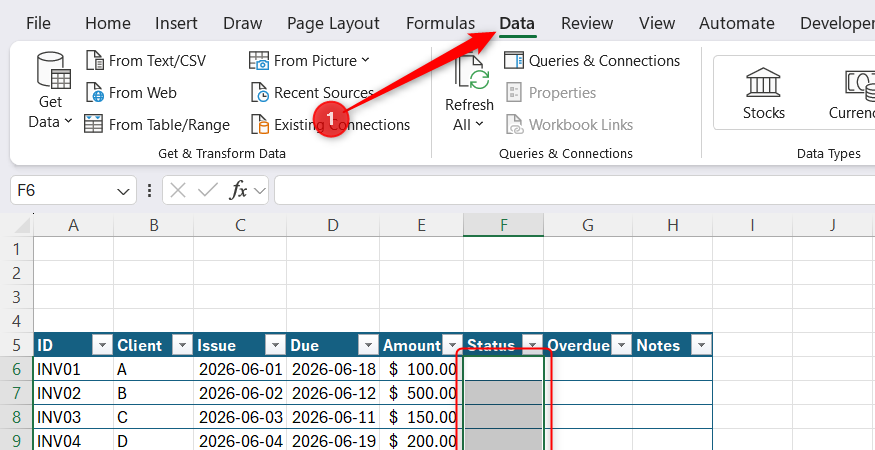Import data From Web

tap(132, 93)
